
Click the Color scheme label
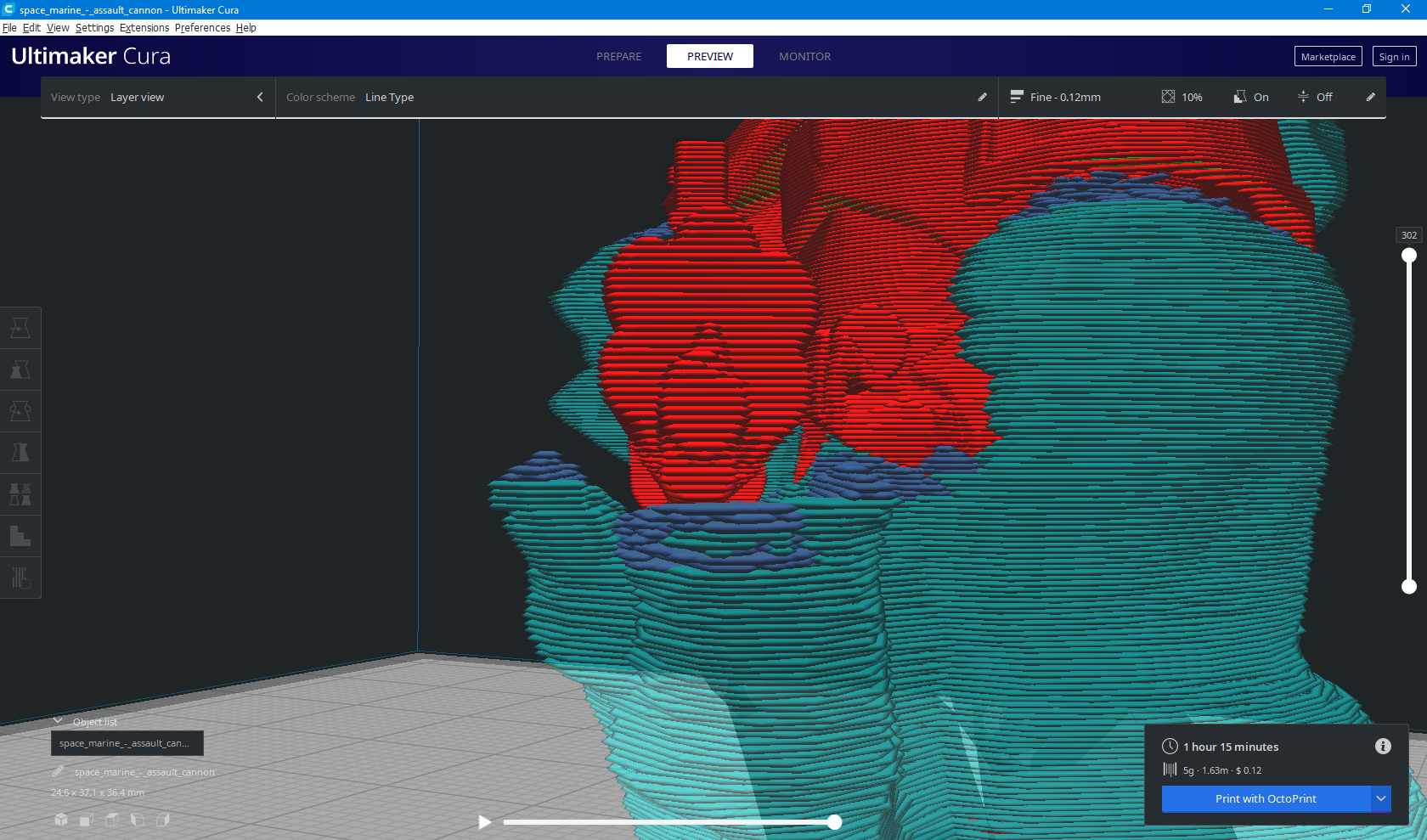point(320,97)
